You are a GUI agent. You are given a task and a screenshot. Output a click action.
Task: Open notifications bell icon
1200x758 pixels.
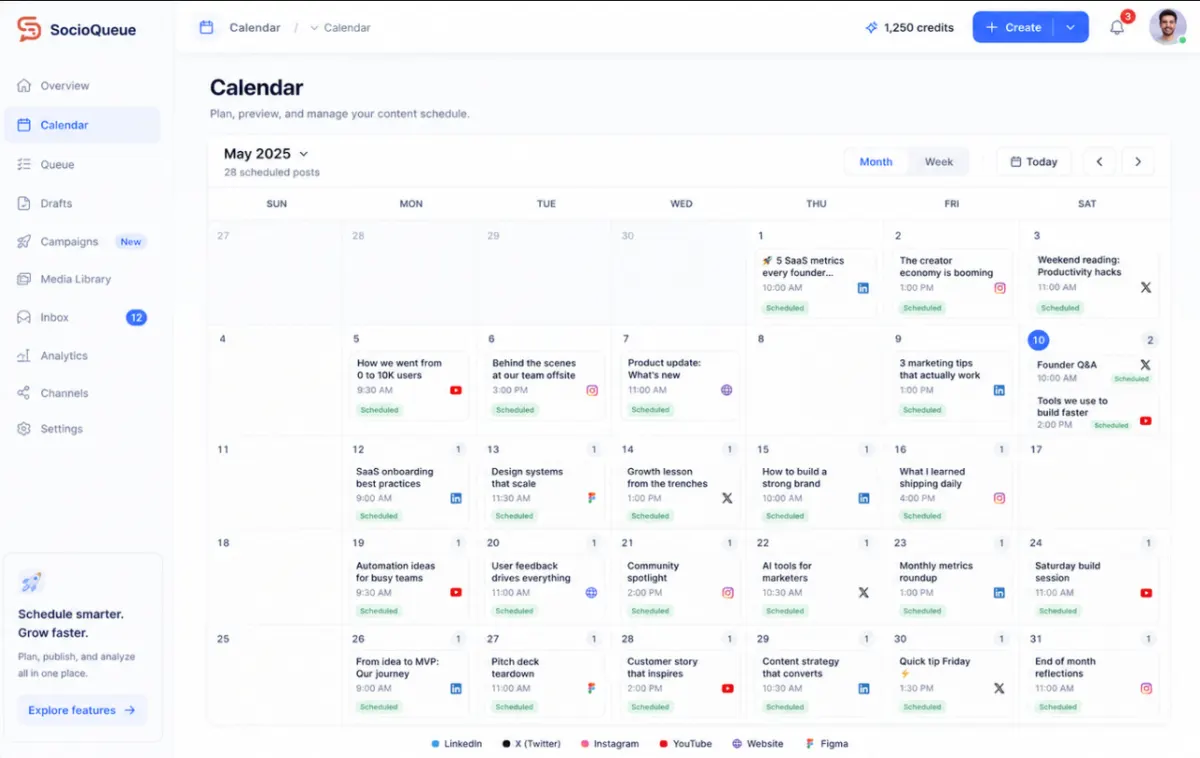pyautogui.click(x=1117, y=27)
